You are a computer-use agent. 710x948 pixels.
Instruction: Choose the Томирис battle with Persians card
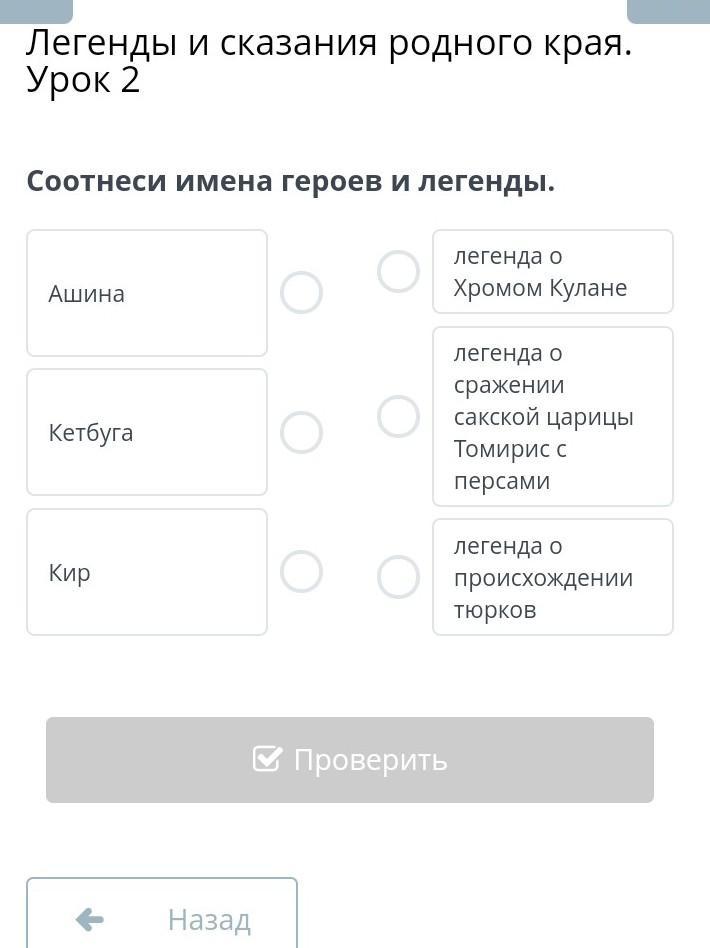click(x=552, y=416)
